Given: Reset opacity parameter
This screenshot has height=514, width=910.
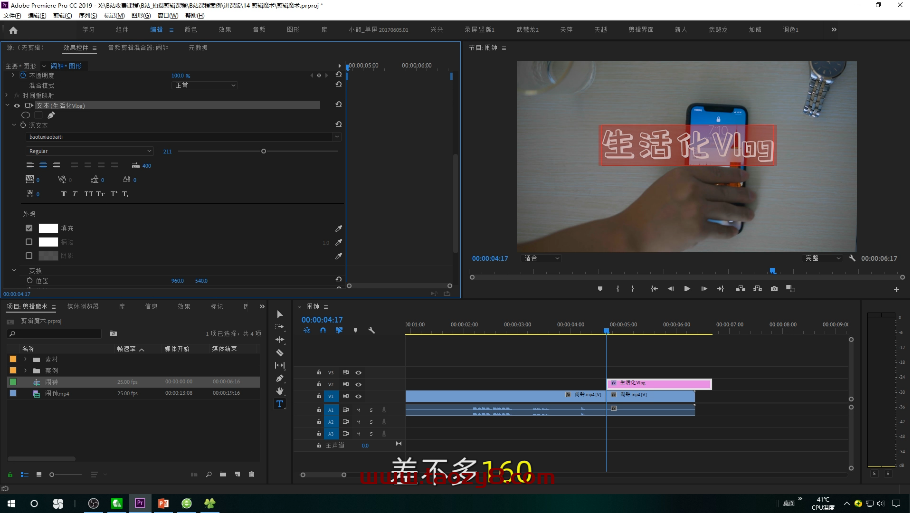Looking at the screenshot, I should 338,75.
